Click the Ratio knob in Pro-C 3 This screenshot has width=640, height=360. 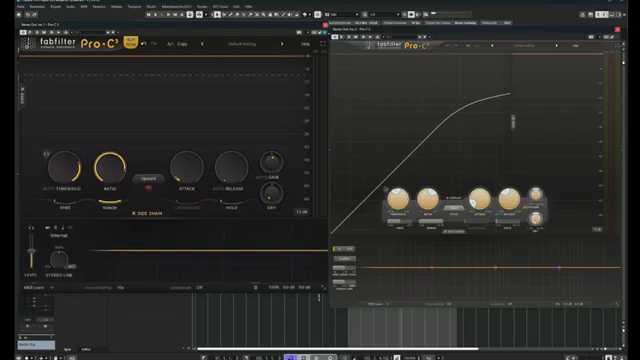[110, 167]
